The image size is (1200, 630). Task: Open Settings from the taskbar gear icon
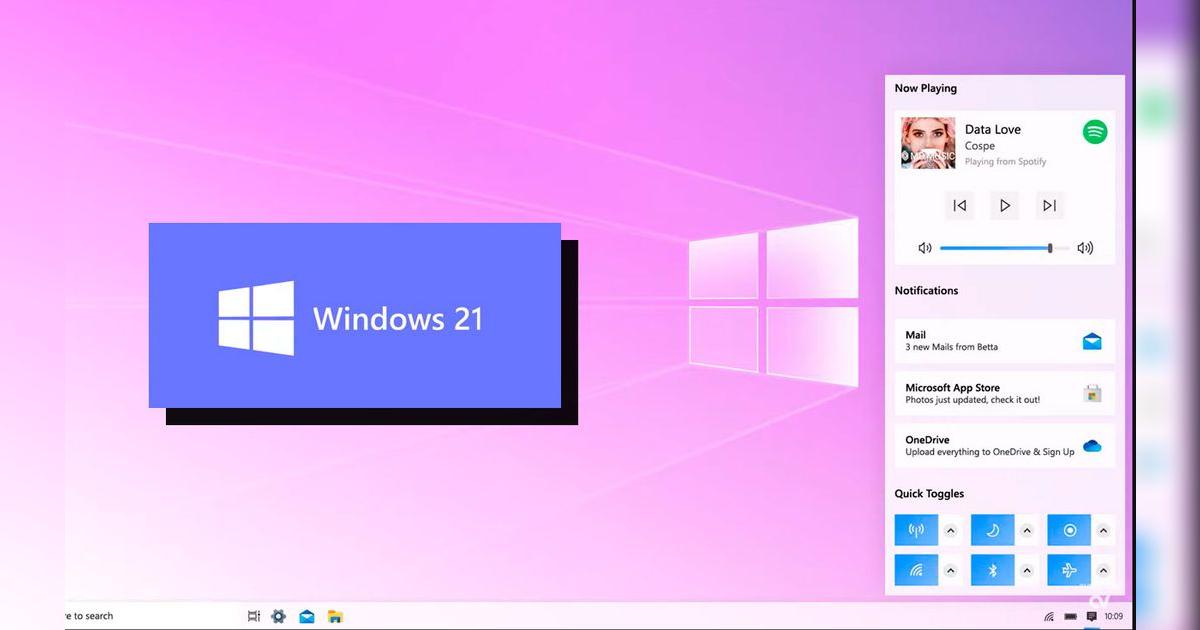tap(278, 616)
